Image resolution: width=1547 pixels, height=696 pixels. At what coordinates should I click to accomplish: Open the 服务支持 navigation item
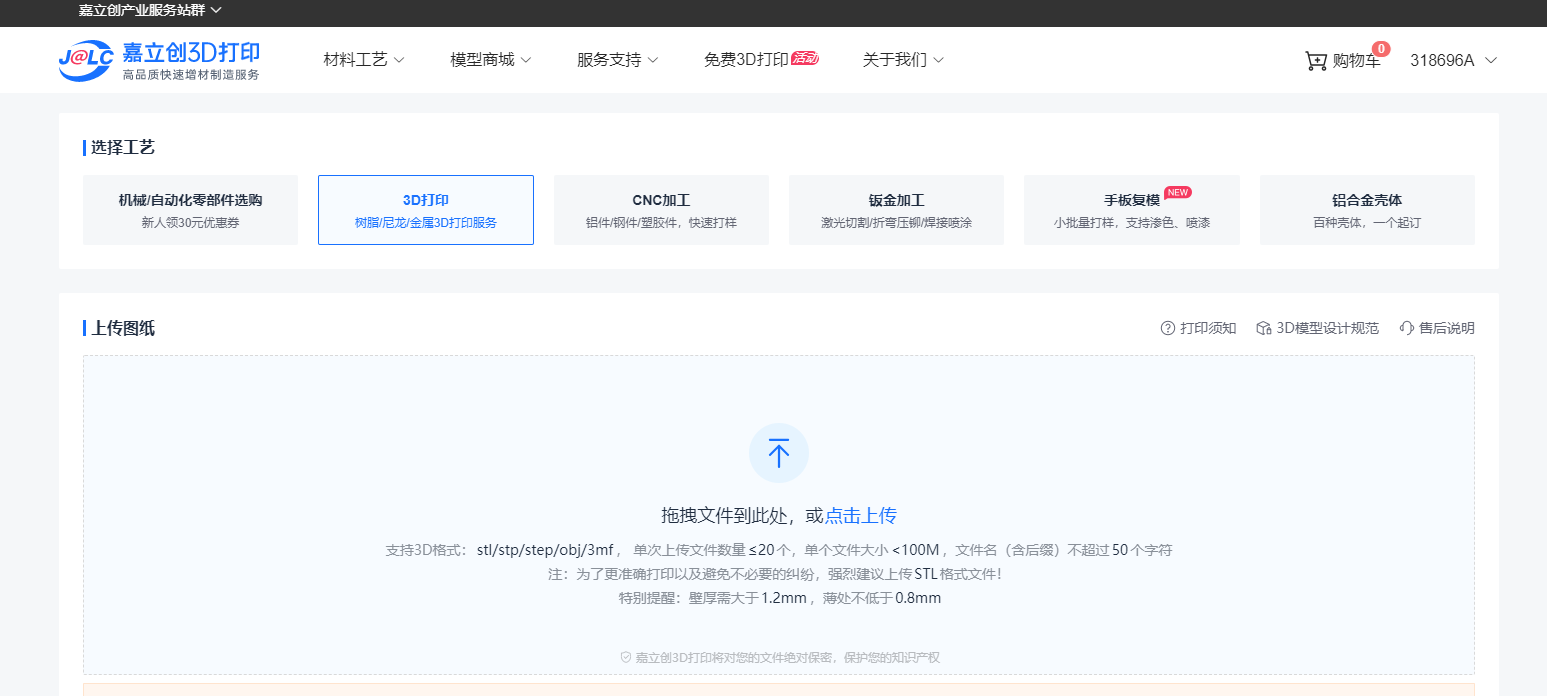(x=609, y=60)
